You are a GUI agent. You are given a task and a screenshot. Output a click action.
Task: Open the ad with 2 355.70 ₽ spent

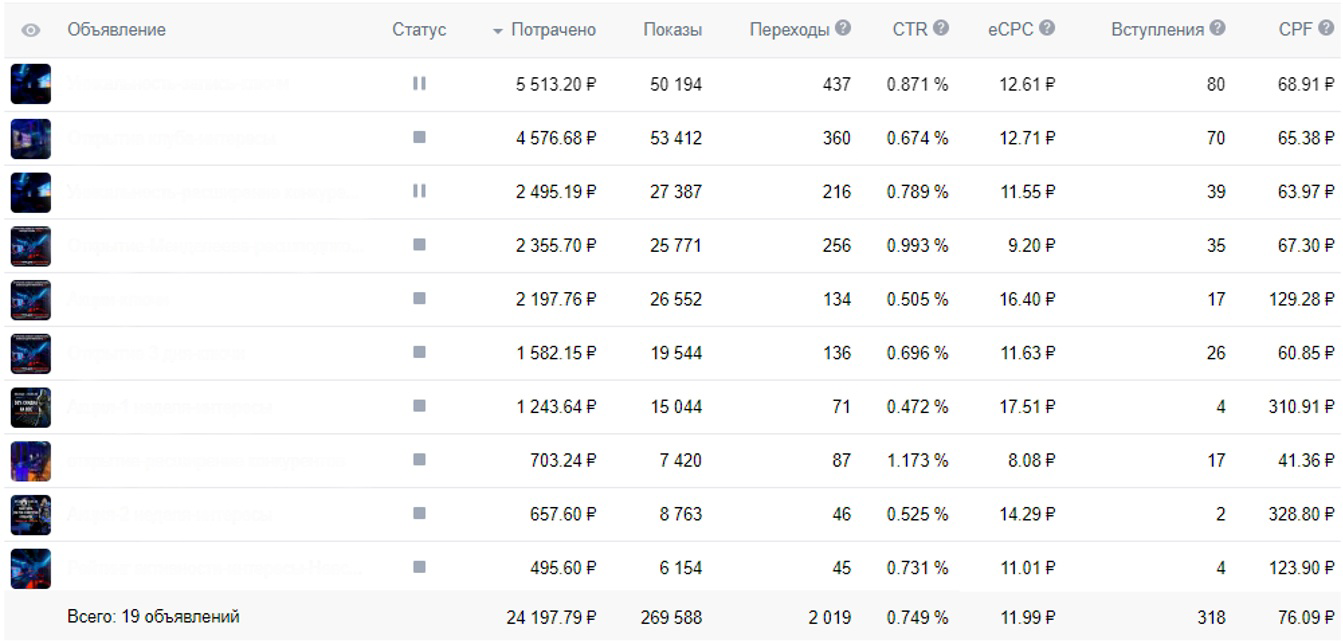[x=215, y=245]
